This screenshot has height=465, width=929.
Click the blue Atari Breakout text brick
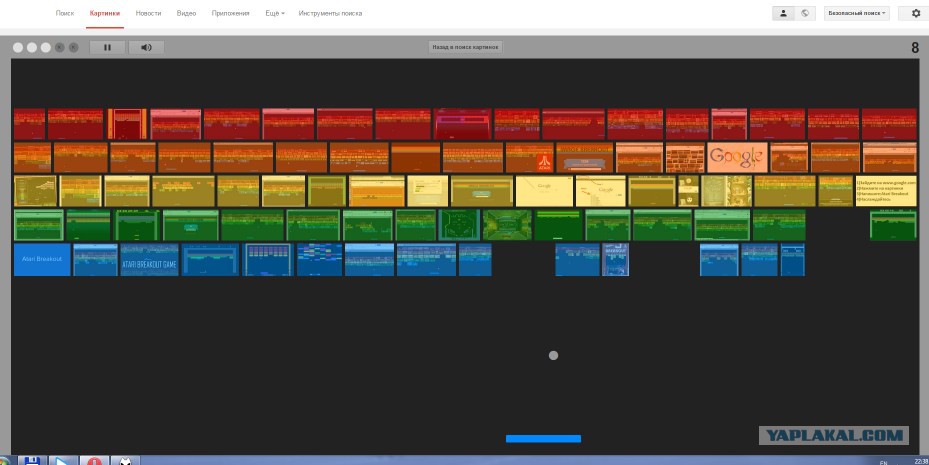42,259
